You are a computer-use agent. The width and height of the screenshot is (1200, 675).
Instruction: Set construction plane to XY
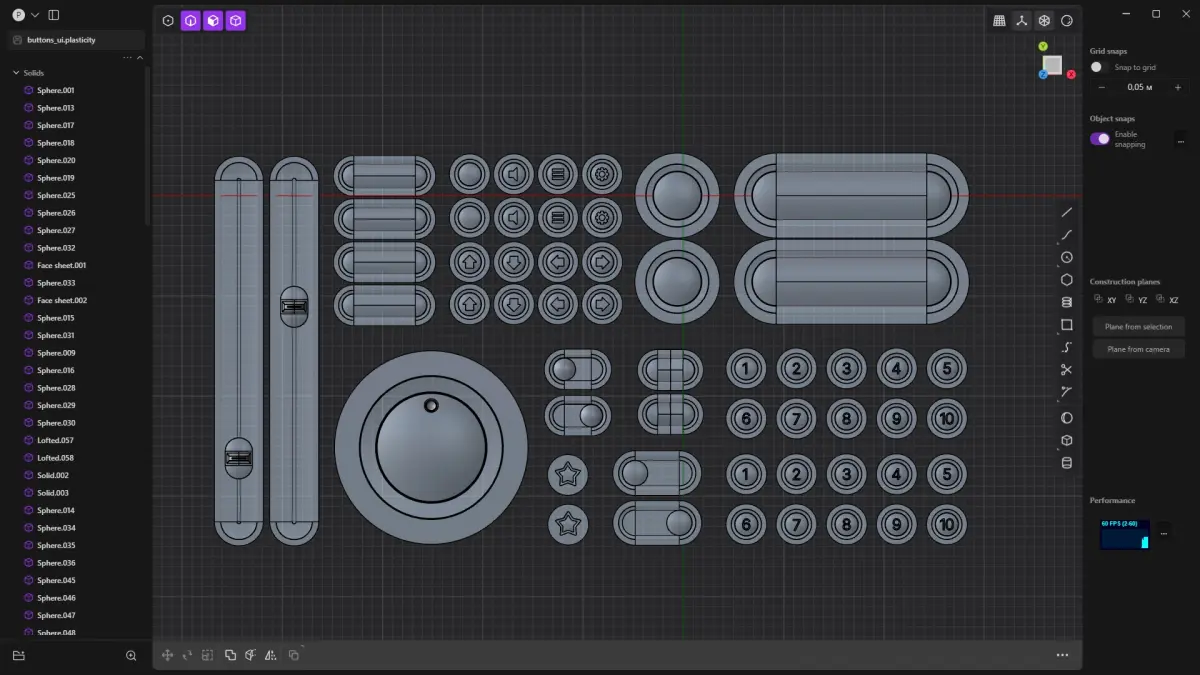(x=1105, y=299)
